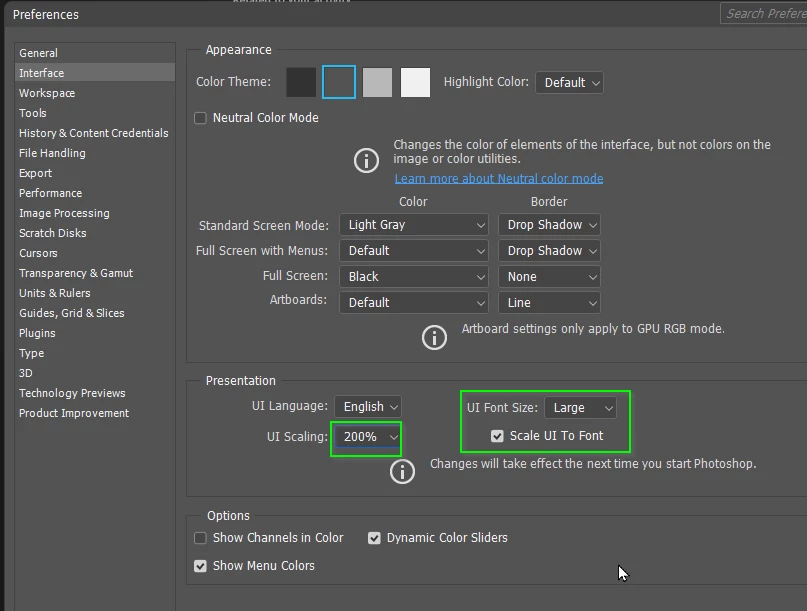Open the UI Font Size dropdown

point(580,408)
